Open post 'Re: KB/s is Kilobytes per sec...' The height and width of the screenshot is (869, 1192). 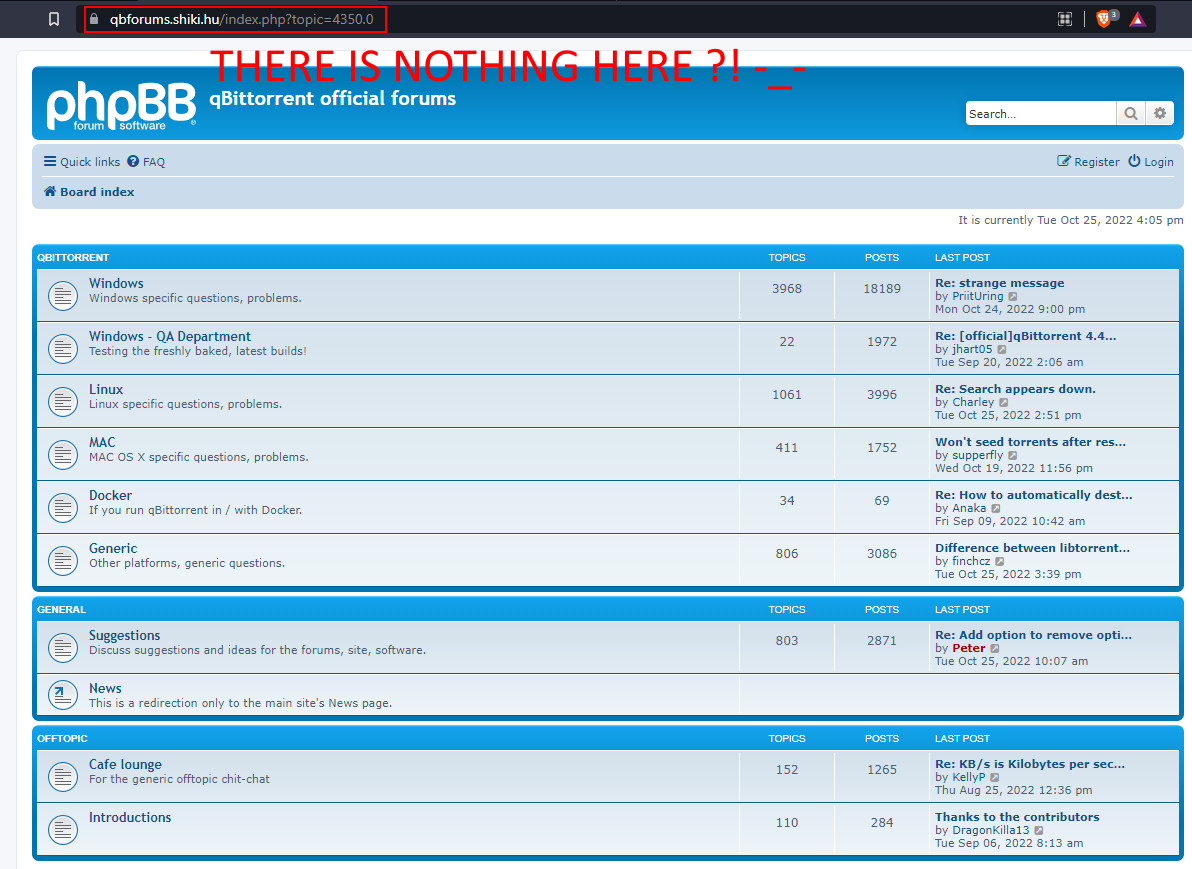click(1030, 764)
